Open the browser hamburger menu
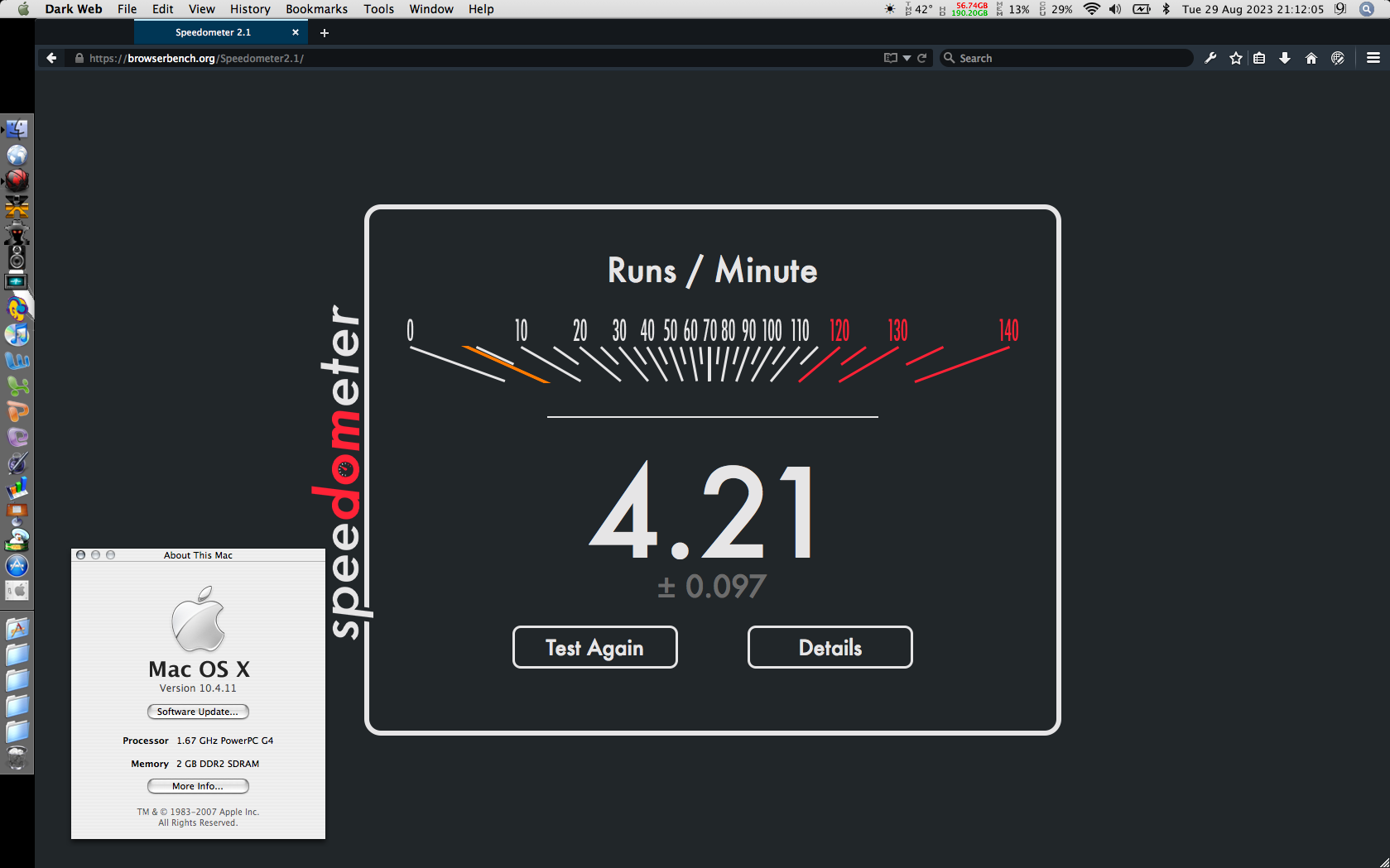1390x868 pixels. pyautogui.click(x=1373, y=58)
